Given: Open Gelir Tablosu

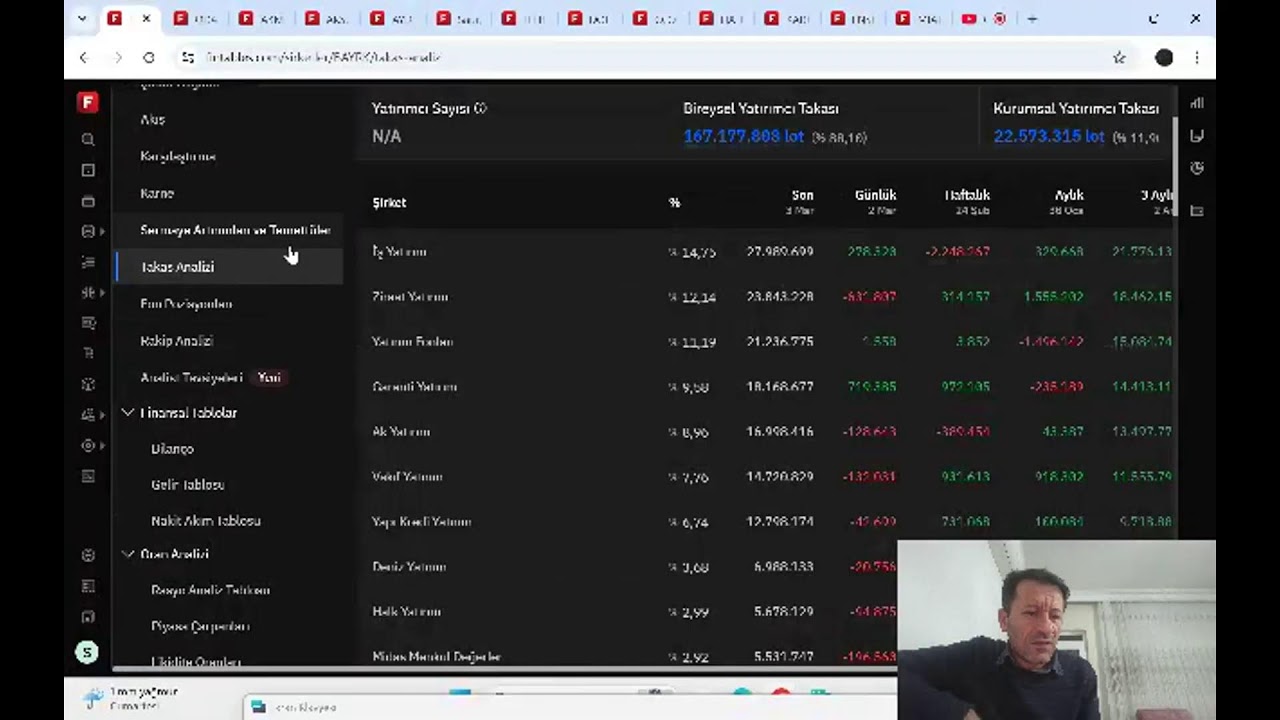Looking at the screenshot, I should (x=187, y=485).
